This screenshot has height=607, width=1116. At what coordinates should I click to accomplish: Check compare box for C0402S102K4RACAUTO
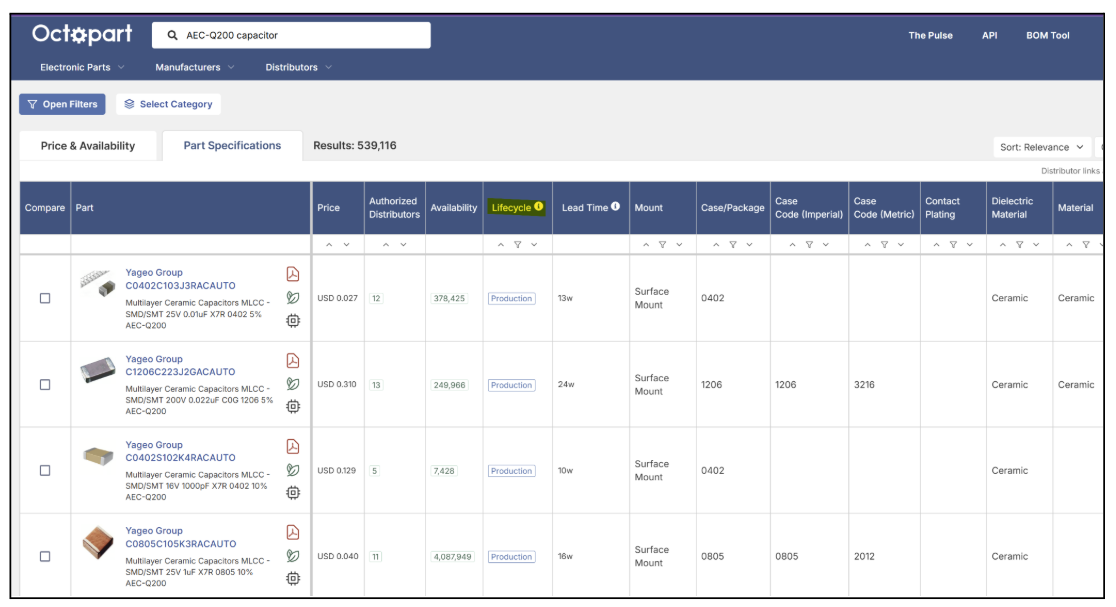(x=45, y=470)
